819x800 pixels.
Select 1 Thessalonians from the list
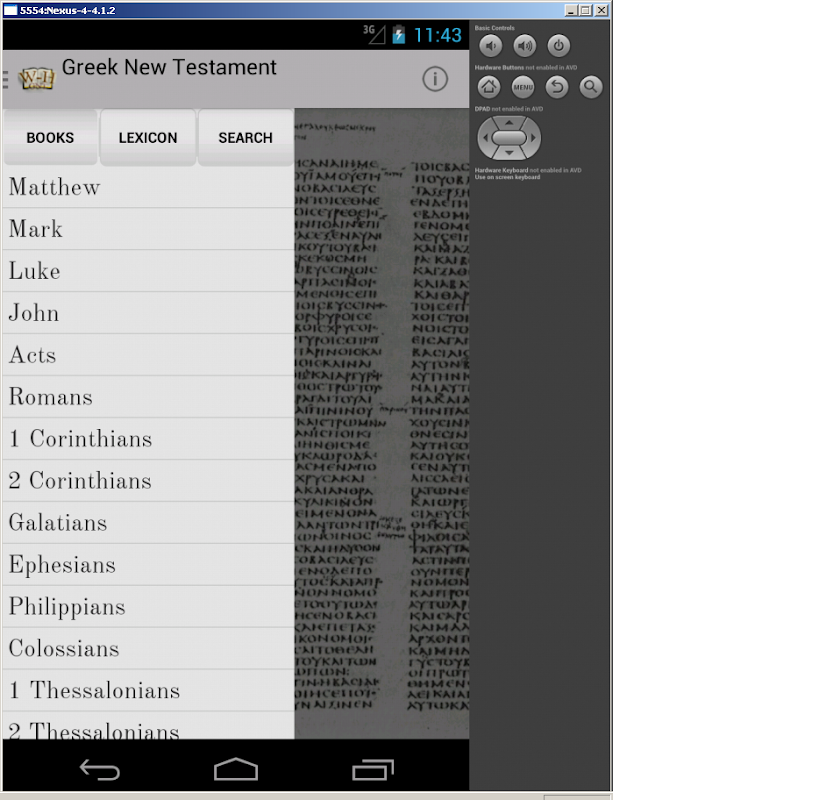point(148,690)
